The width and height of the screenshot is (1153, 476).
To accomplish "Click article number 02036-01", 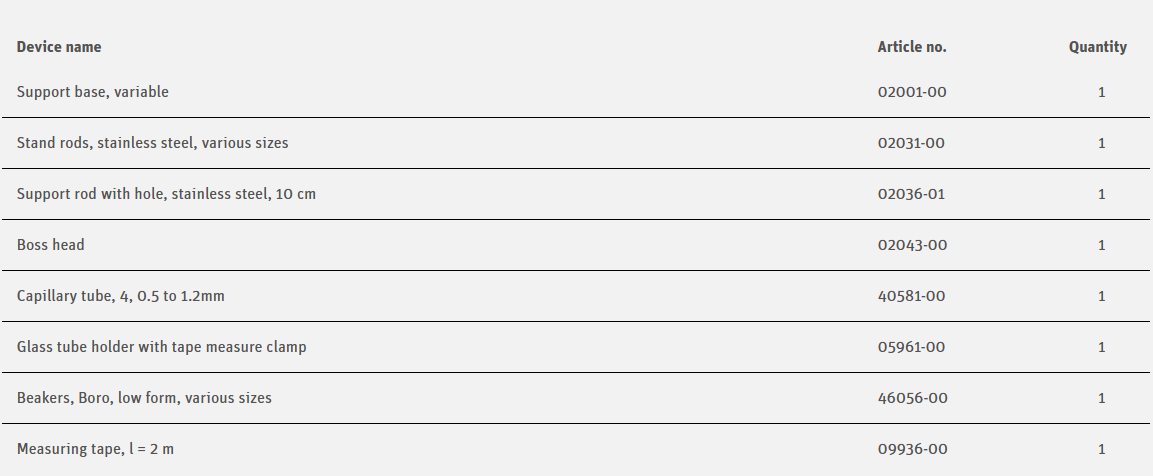I will pos(911,194).
